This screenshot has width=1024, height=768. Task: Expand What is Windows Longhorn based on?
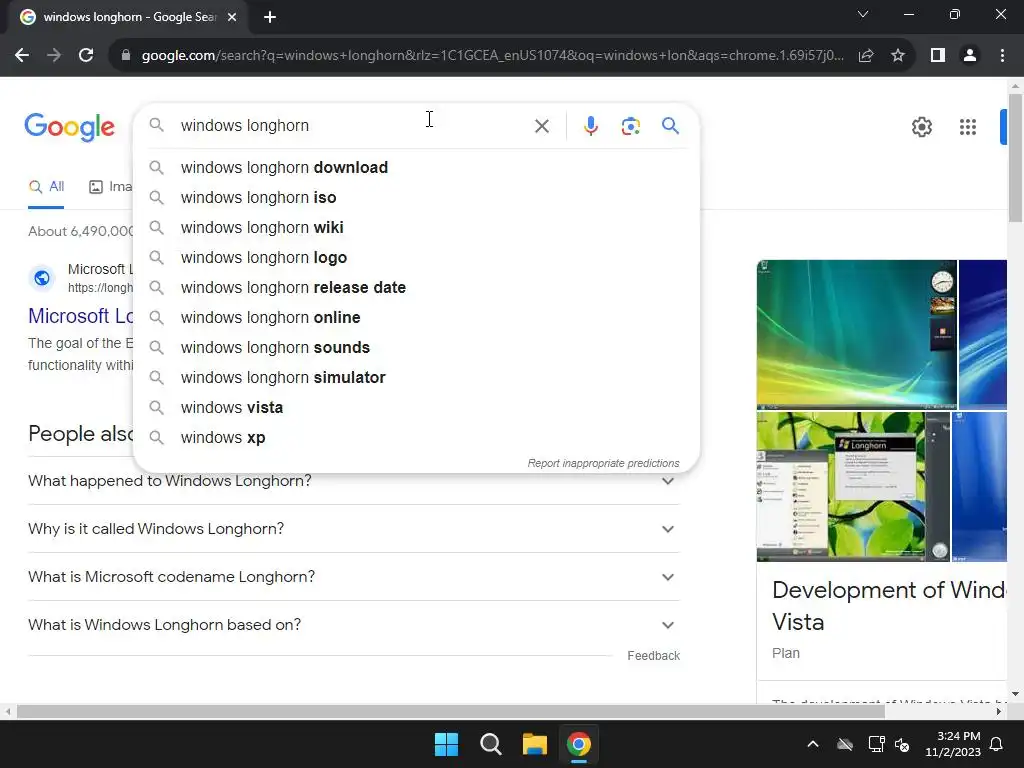[x=353, y=625]
